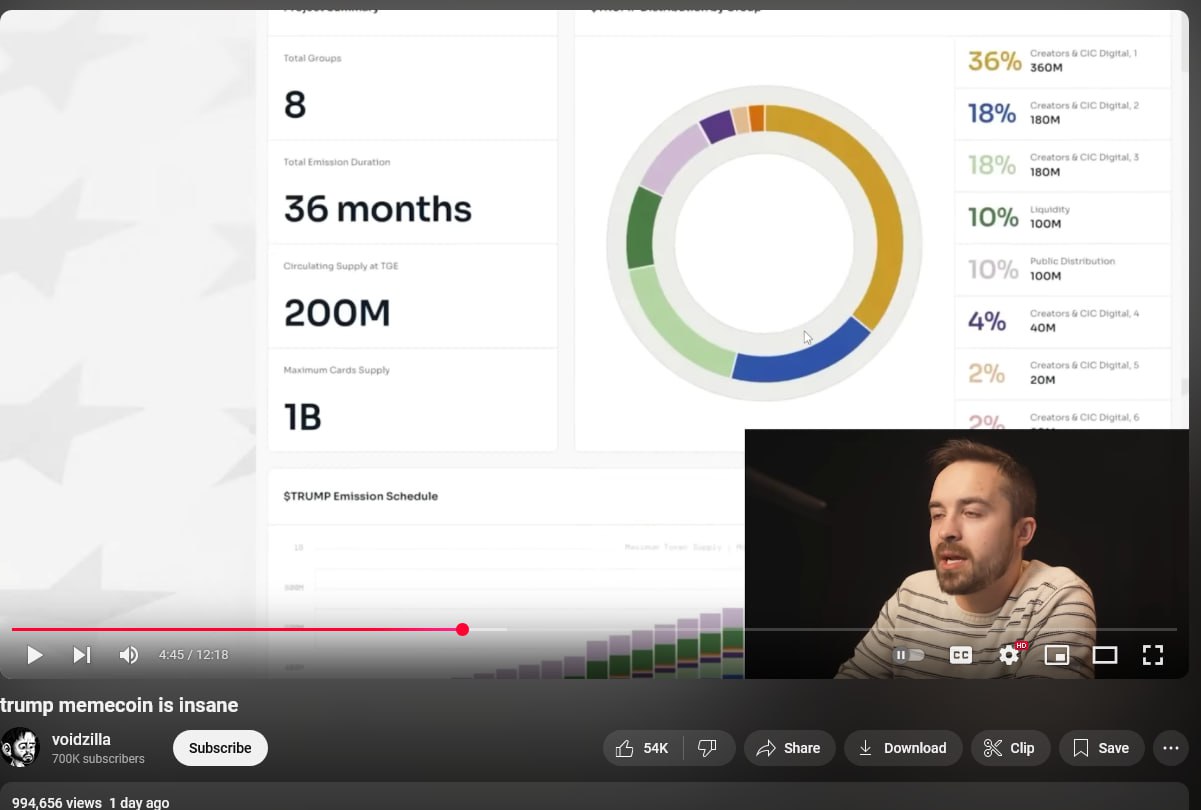The width and height of the screenshot is (1201, 810).
Task: Open the video settings gear
Action: (x=1009, y=655)
